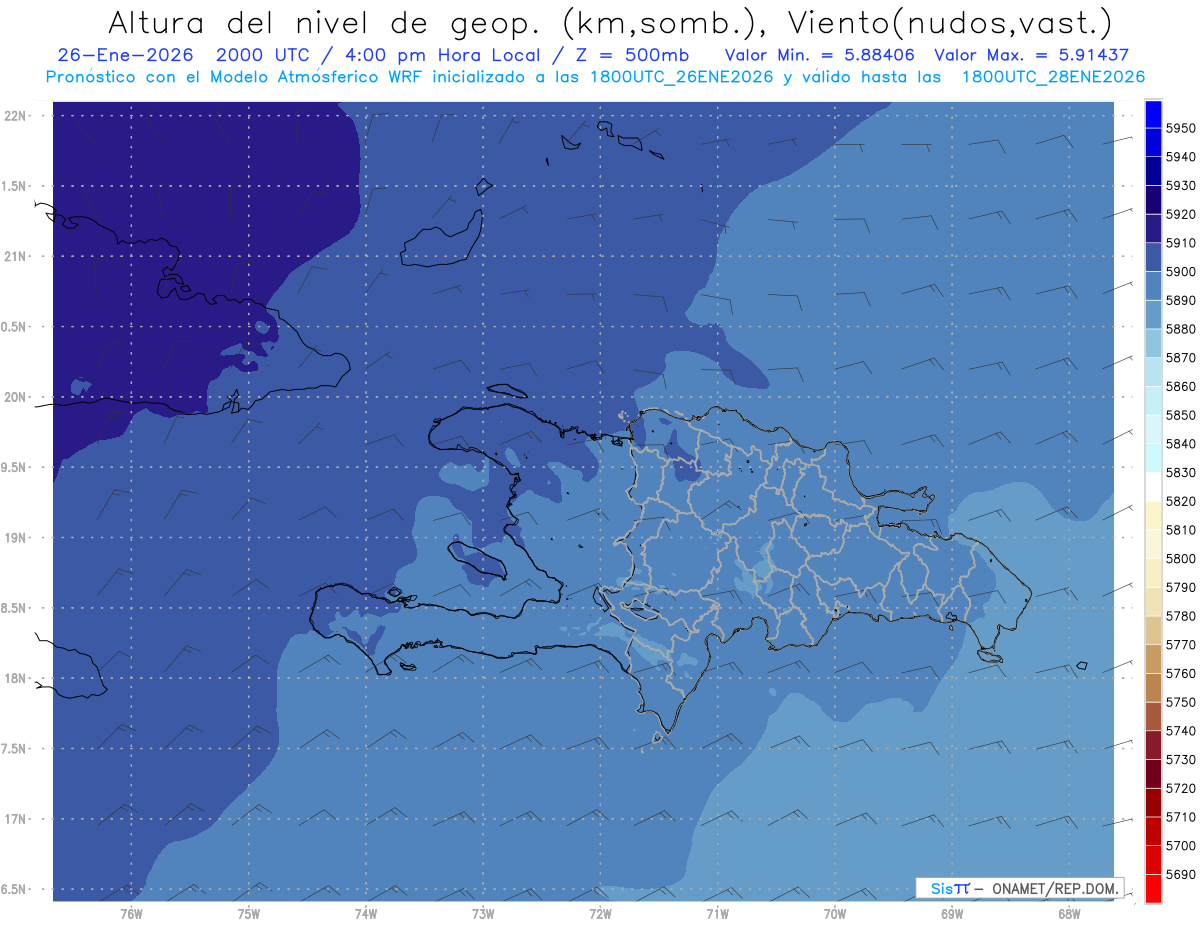Click the color bar label "5730"
Screen dimensions: 1200x927
click(x=1181, y=760)
